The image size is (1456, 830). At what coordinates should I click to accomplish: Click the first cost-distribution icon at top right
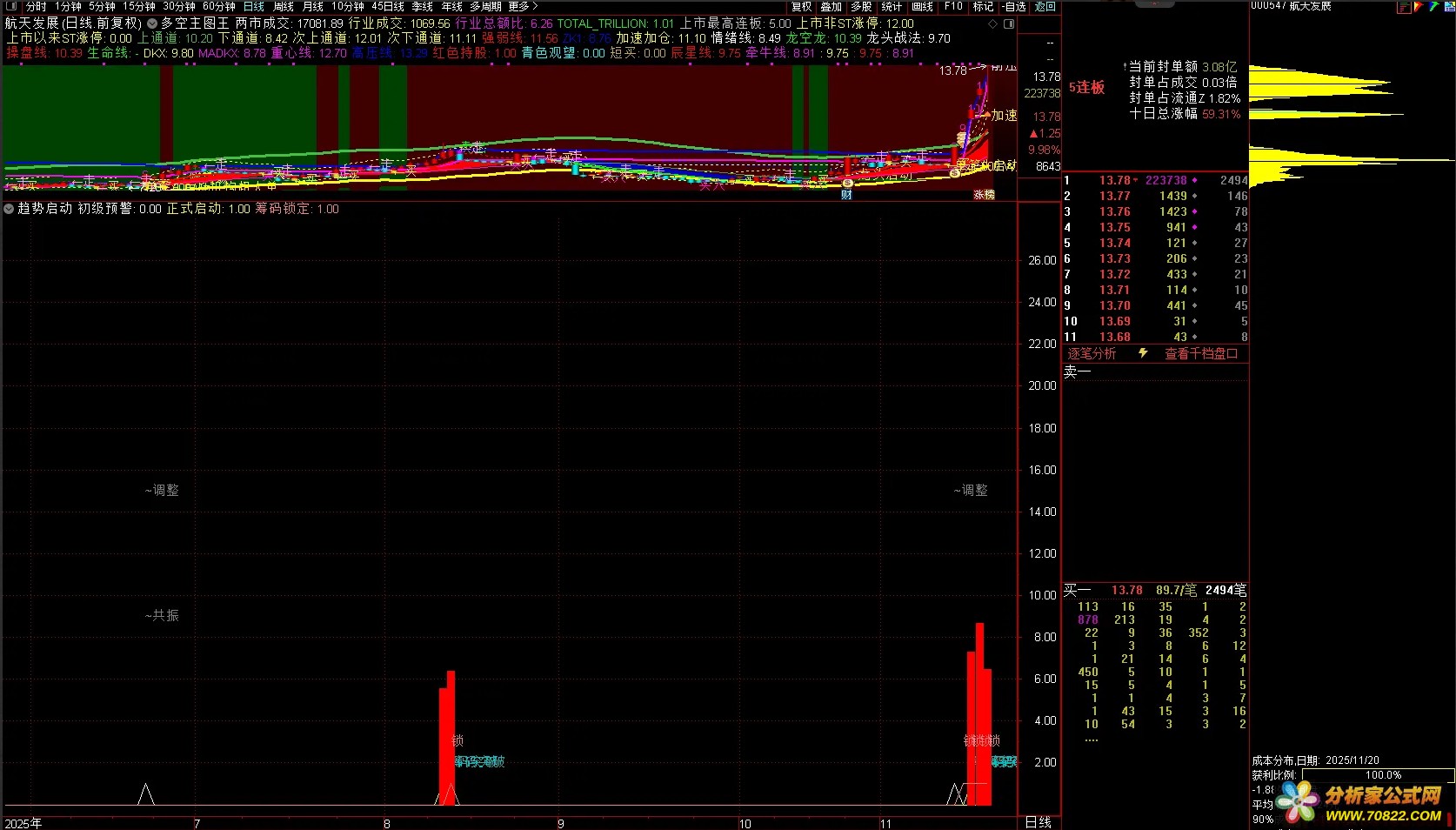point(1404,7)
